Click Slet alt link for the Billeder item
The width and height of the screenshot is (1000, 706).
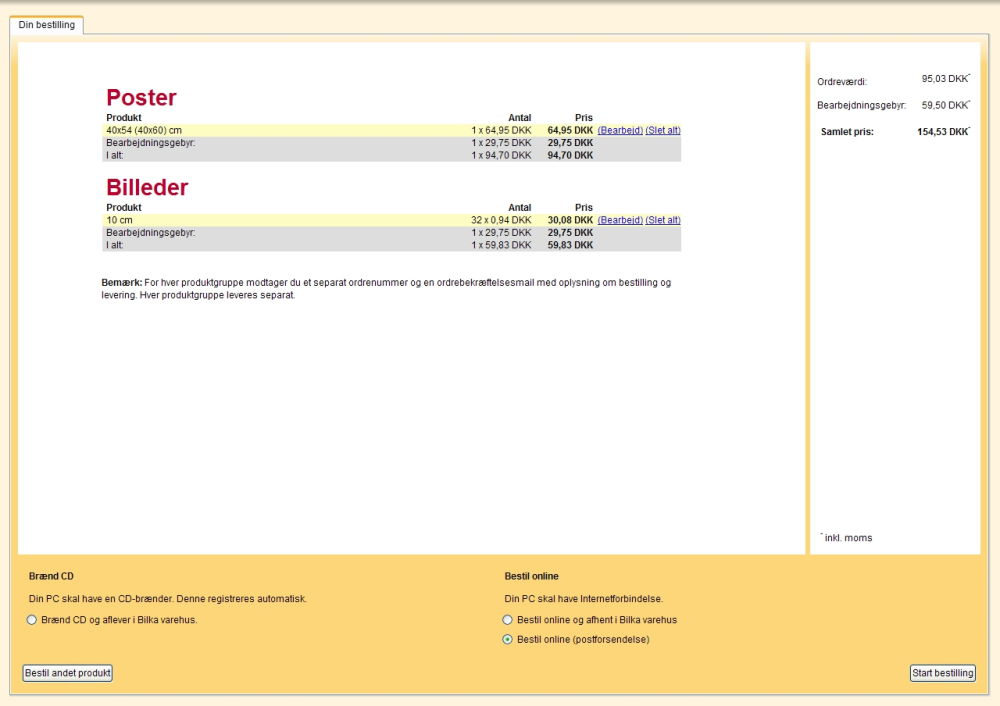point(663,220)
